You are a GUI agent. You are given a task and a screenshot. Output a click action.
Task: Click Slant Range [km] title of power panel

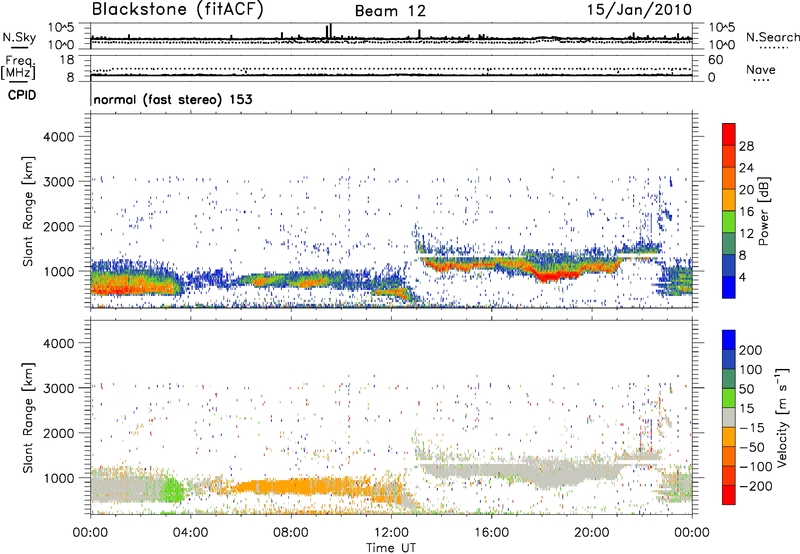pyautogui.click(x=28, y=211)
